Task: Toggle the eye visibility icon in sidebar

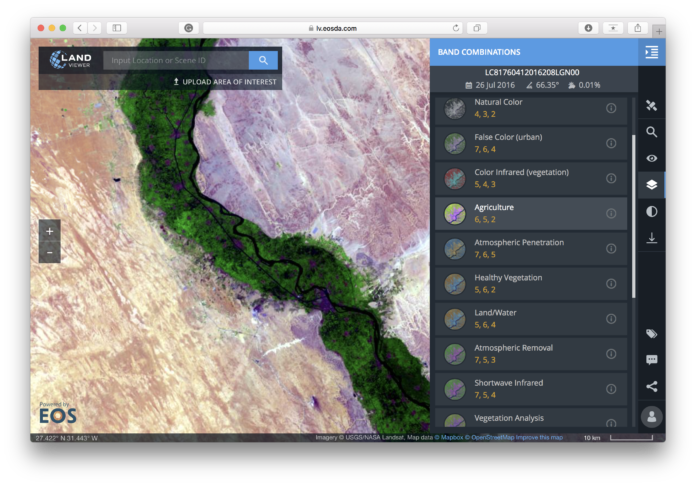Action: (651, 158)
